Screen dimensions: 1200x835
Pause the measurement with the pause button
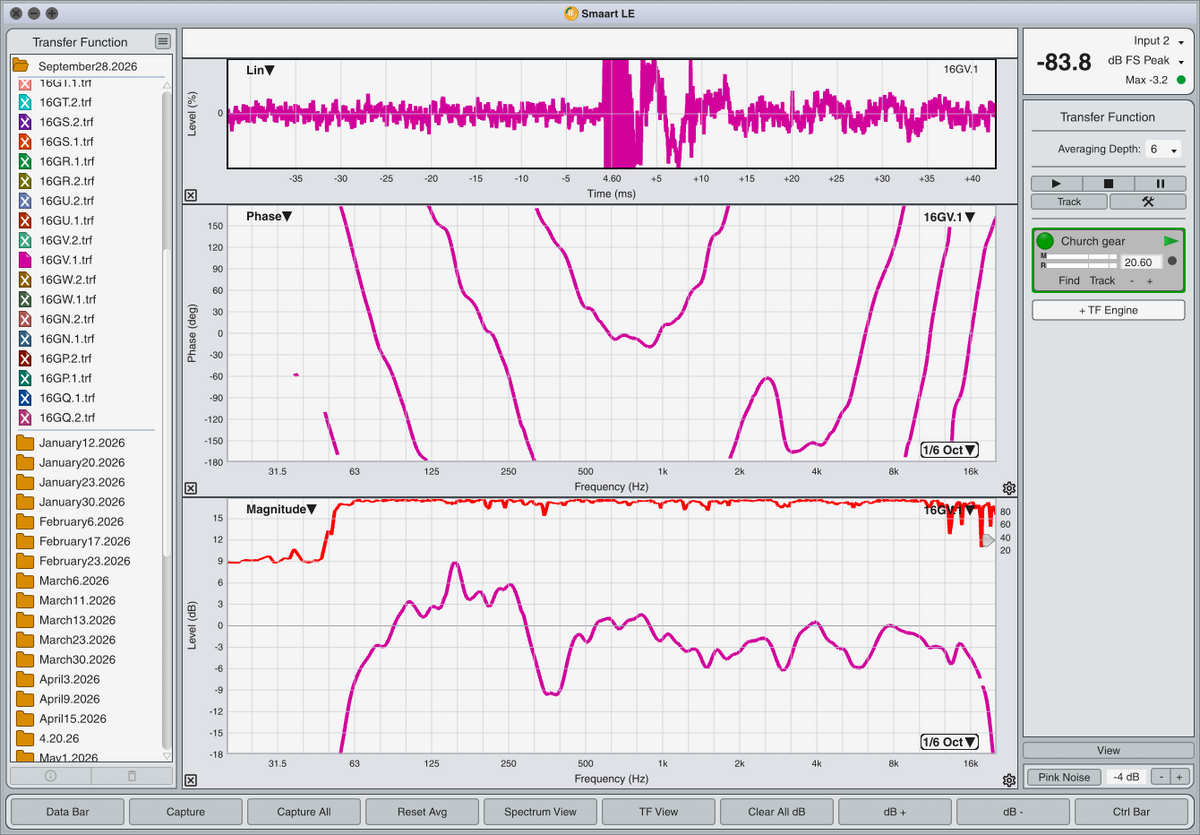pyautogui.click(x=1159, y=184)
